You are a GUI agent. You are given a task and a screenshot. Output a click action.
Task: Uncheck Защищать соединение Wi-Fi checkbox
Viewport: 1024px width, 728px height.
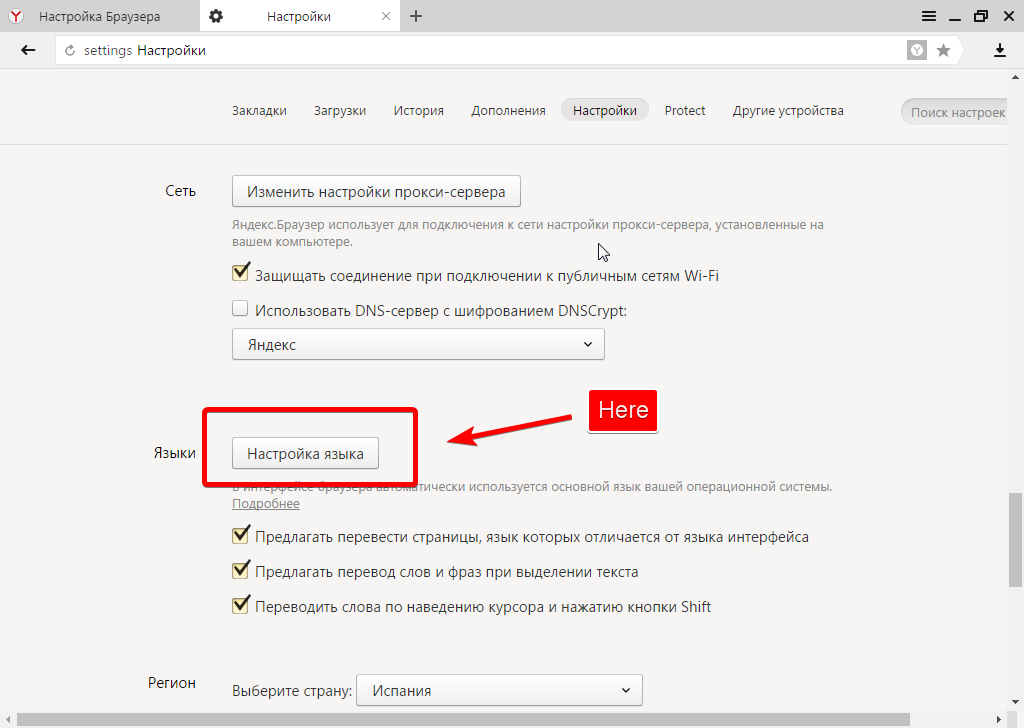(x=240, y=273)
